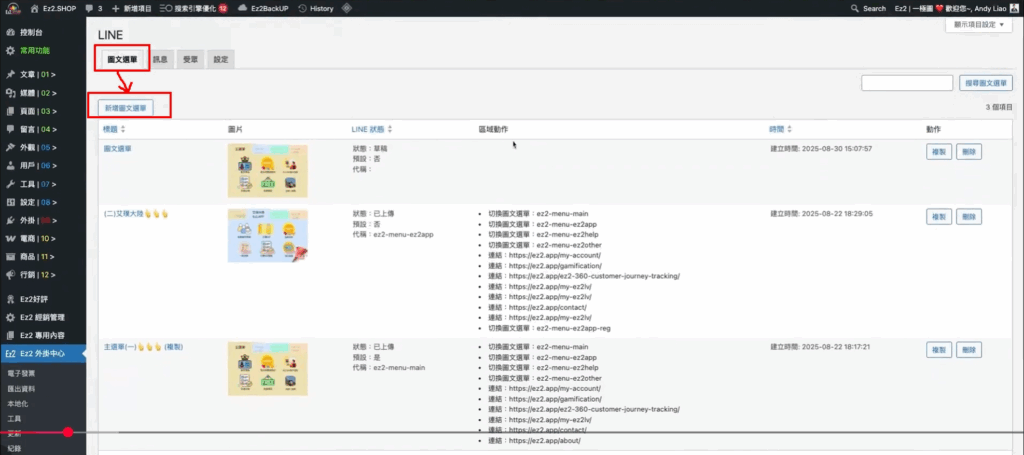Expand the 顯示項目設定 dropdown
1024x455 pixels.
[979, 25]
